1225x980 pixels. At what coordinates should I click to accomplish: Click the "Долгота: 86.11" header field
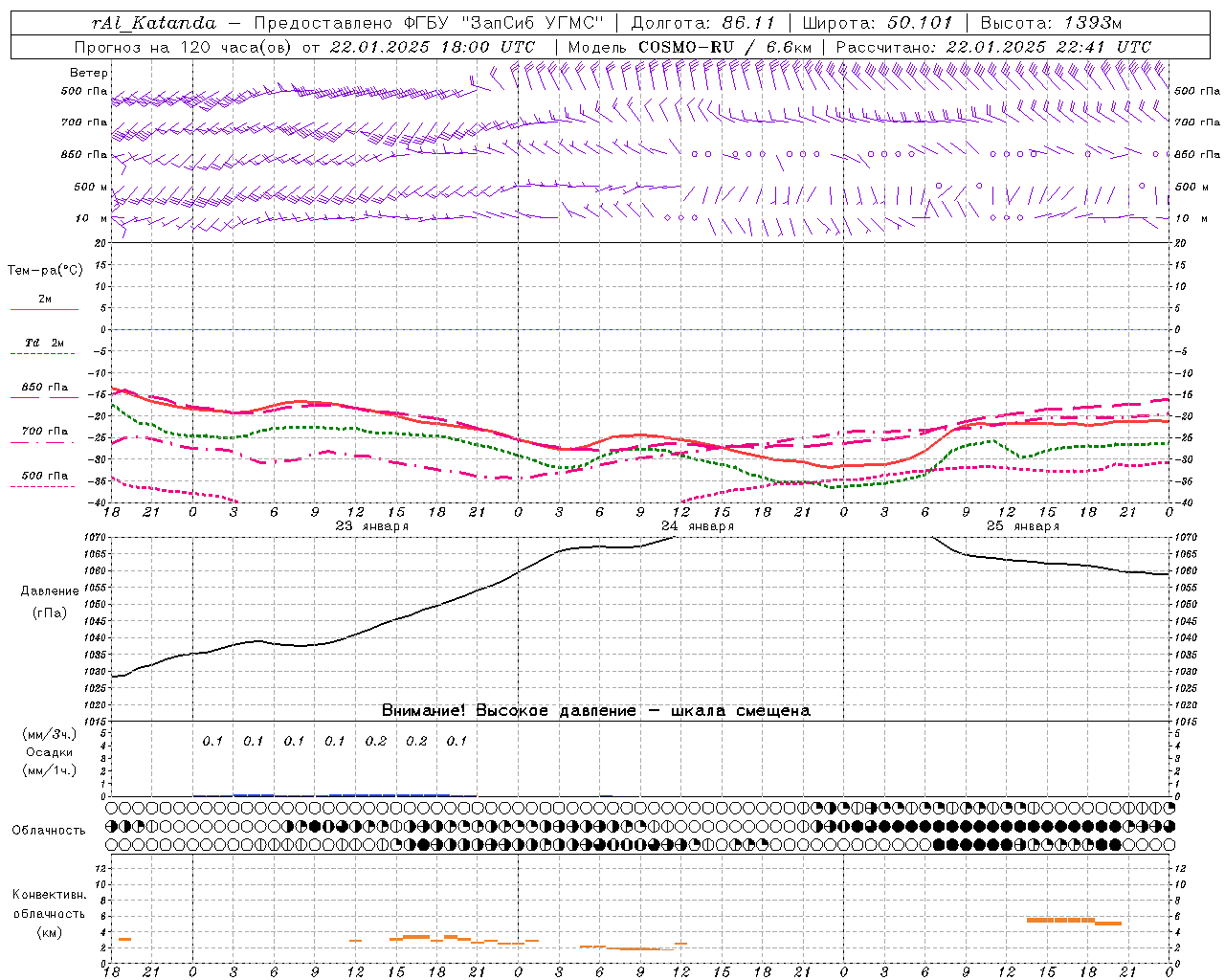coord(702,23)
